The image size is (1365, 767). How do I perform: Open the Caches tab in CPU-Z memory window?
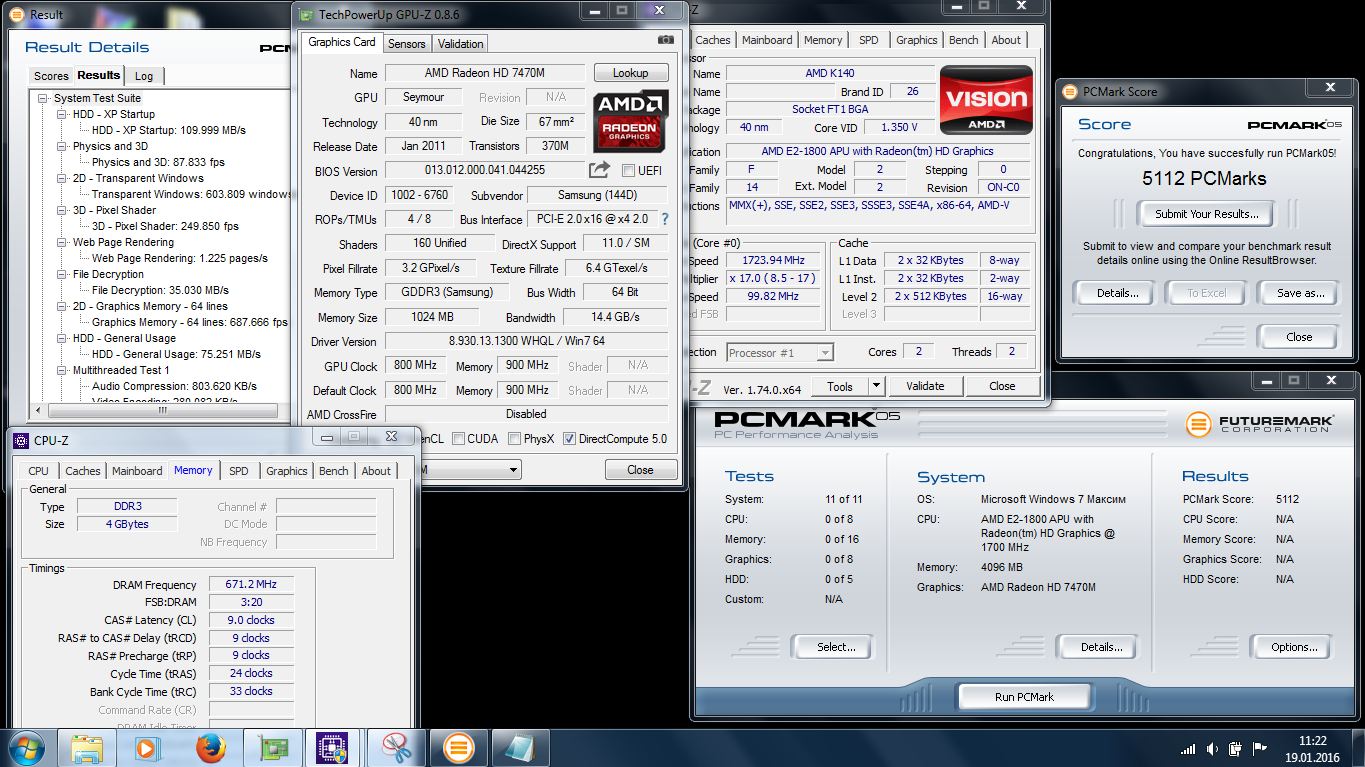82,471
